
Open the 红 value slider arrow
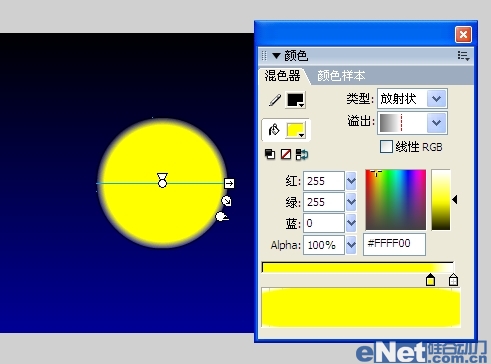pyautogui.click(x=351, y=181)
